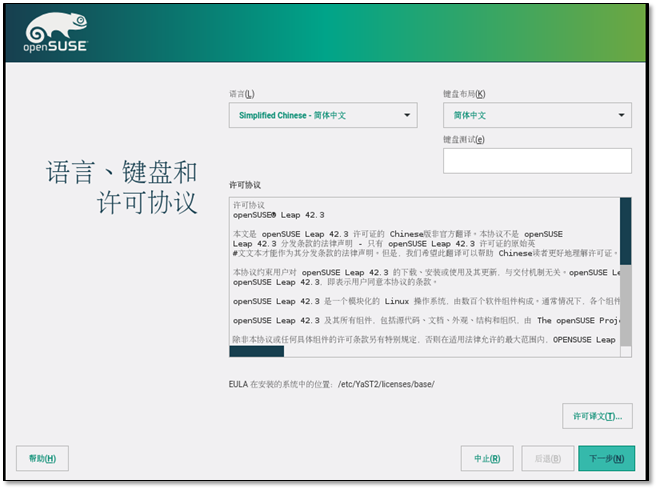658x490 pixels.
Task: Click the license text horizontal scrollbar thumb
Action: coord(257,352)
